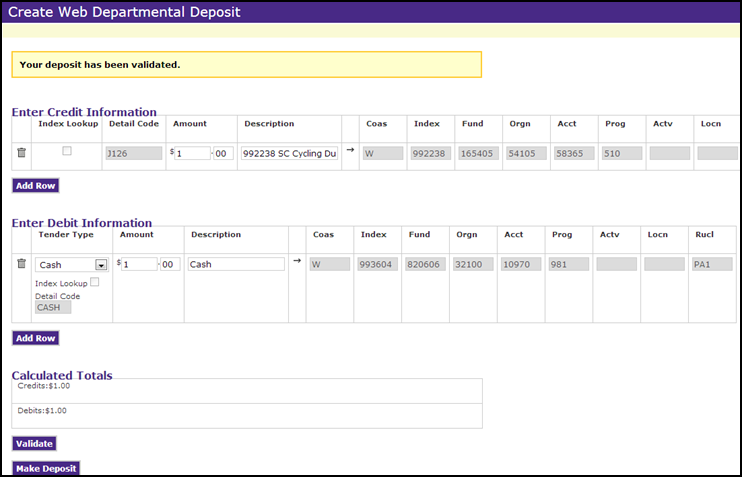Check the credit Index Lookup checkbox

(67, 151)
